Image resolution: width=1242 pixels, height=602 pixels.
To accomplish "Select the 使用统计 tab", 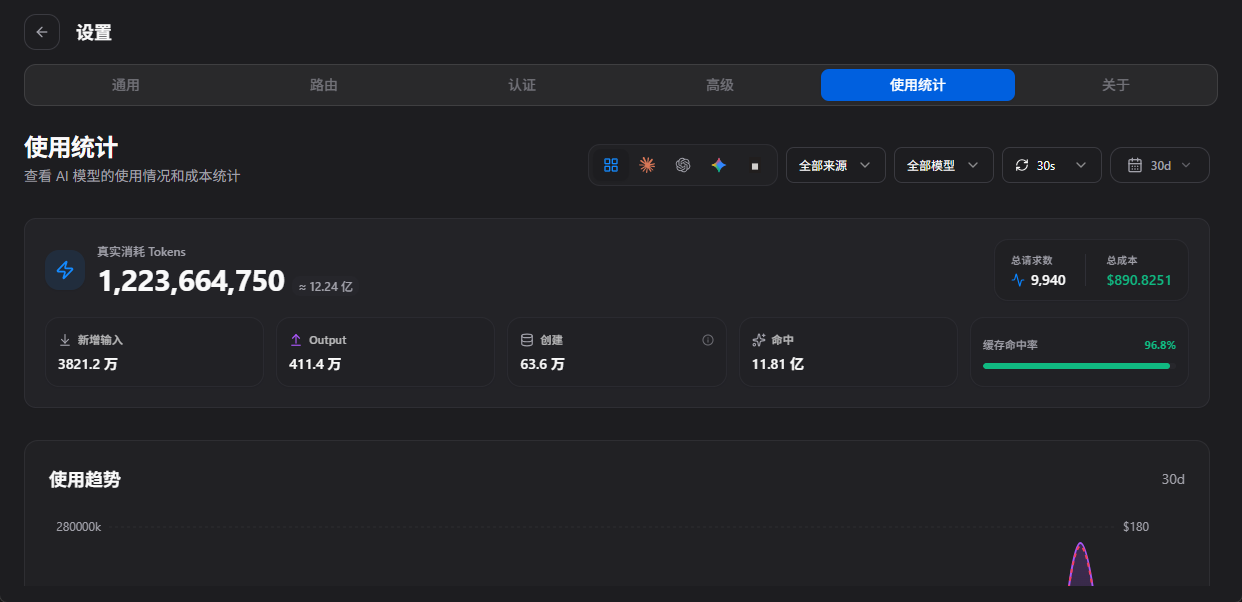I will [x=918, y=85].
